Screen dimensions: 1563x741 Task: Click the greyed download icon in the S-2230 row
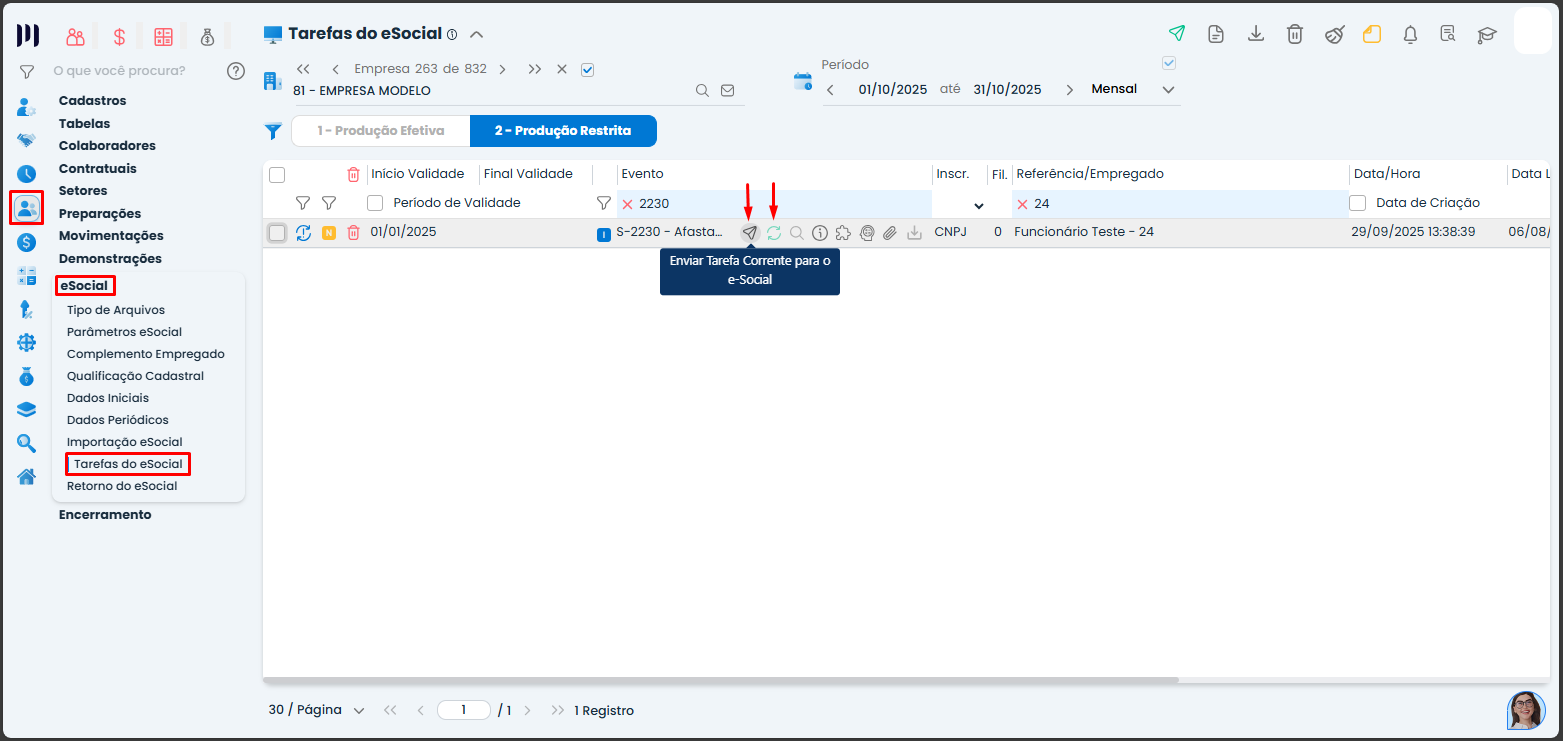[x=914, y=233]
